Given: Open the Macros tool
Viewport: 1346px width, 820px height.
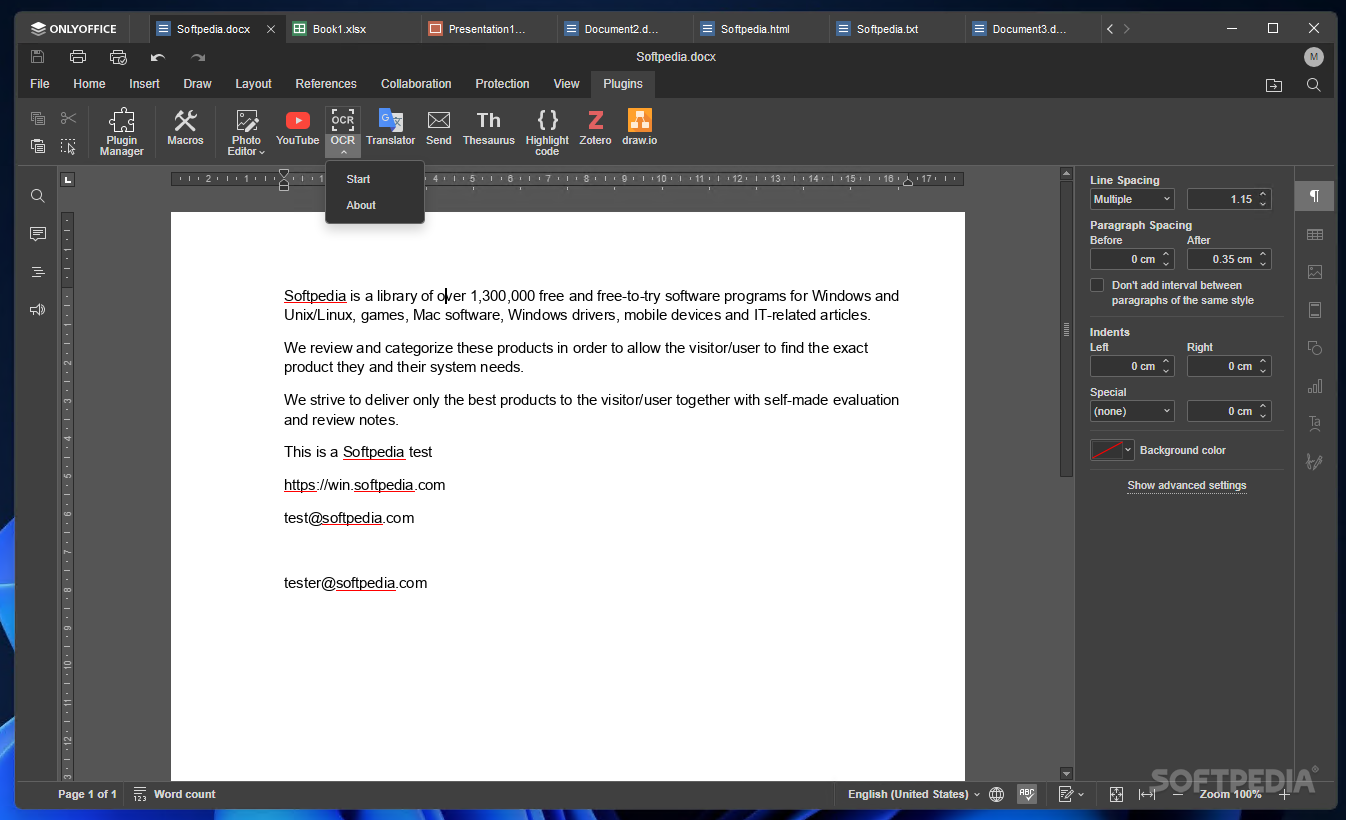Looking at the screenshot, I should (x=185, y=127).
